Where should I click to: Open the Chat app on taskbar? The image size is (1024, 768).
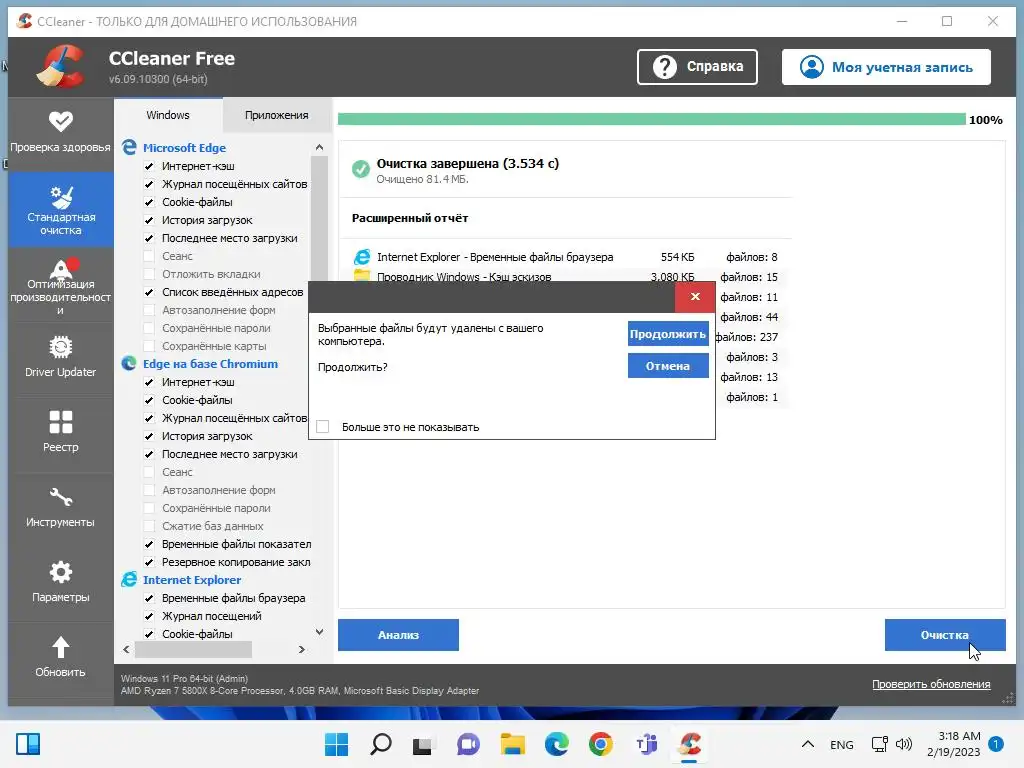coord(468,744)
